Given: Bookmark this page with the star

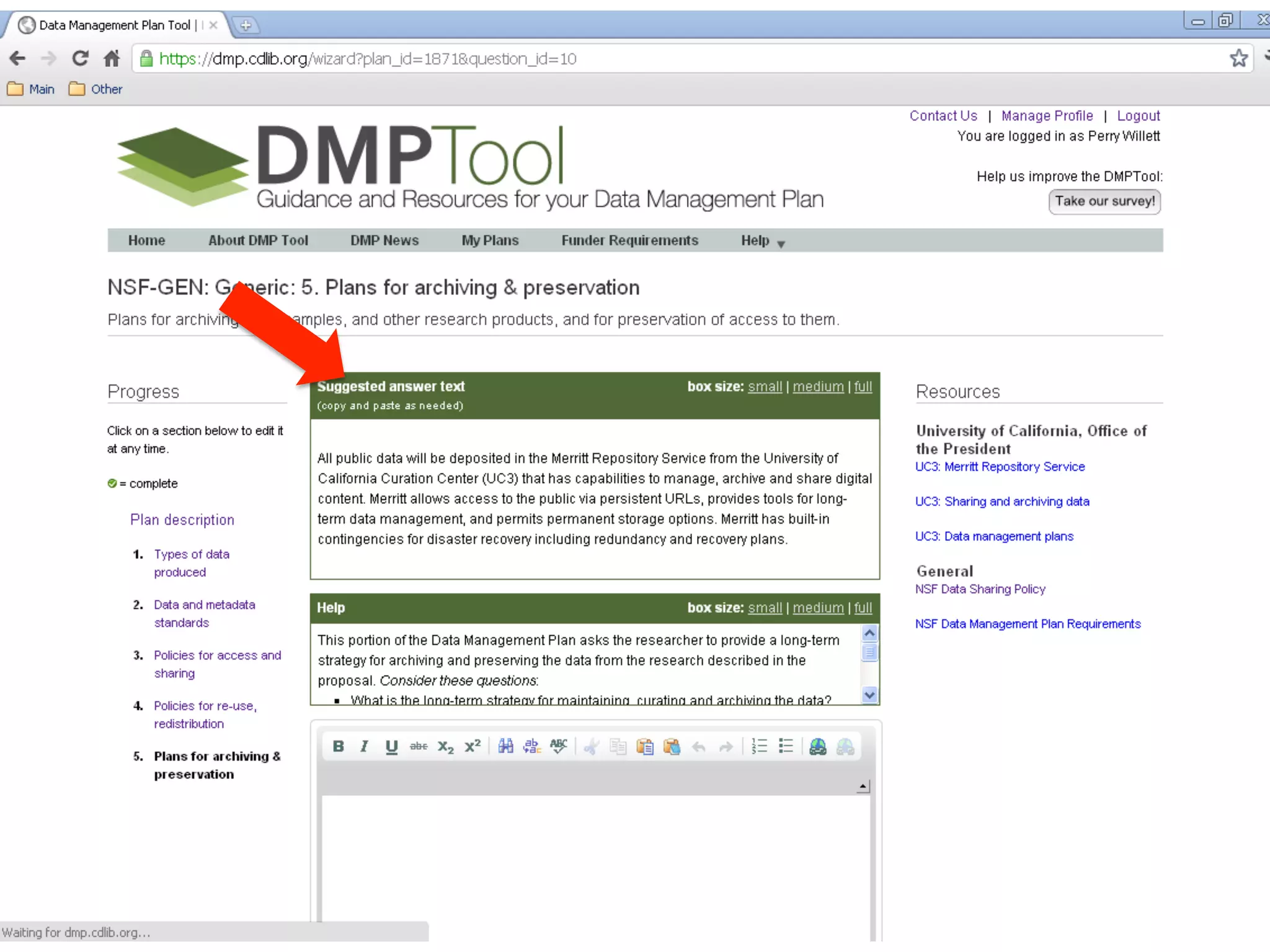Looking at the screenshot, I should click(x=1238, y=58).
